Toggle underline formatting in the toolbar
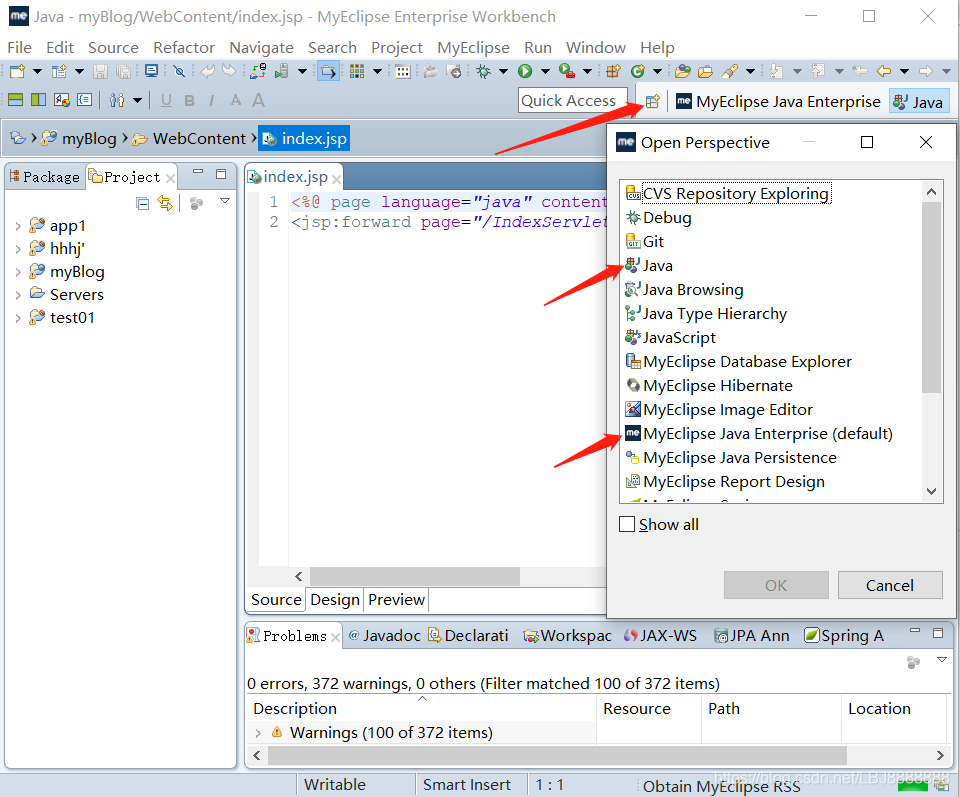Viewport: 960px width, 797px height. click(166, 100)
